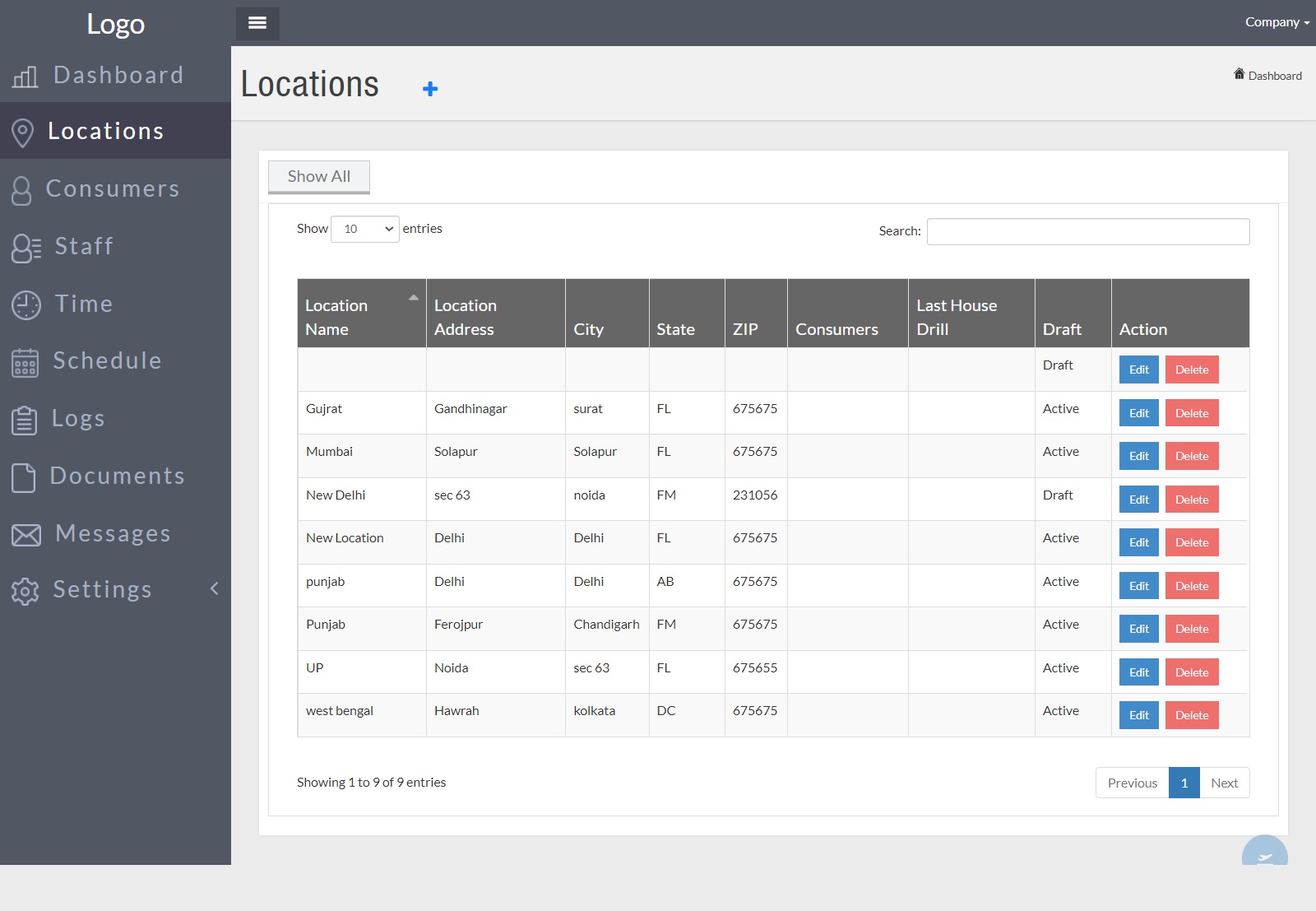Image resolution: width=1316 pixels, height=911 pixels.
Task: Sort table by the City column header
Action: tap(608, 314)
